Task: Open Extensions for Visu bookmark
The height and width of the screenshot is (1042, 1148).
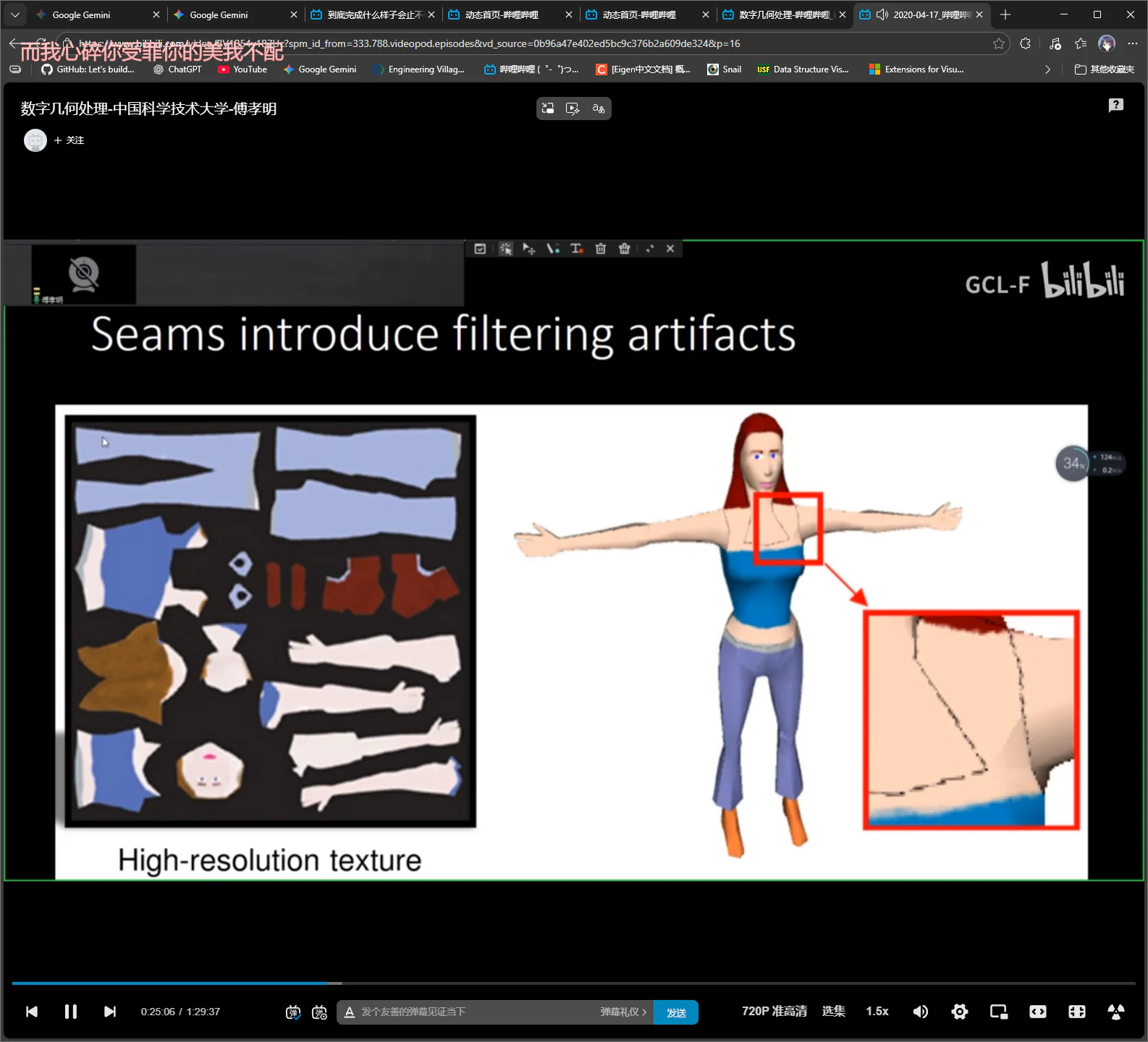Action: pyautogui.click(x=916, y=69)
